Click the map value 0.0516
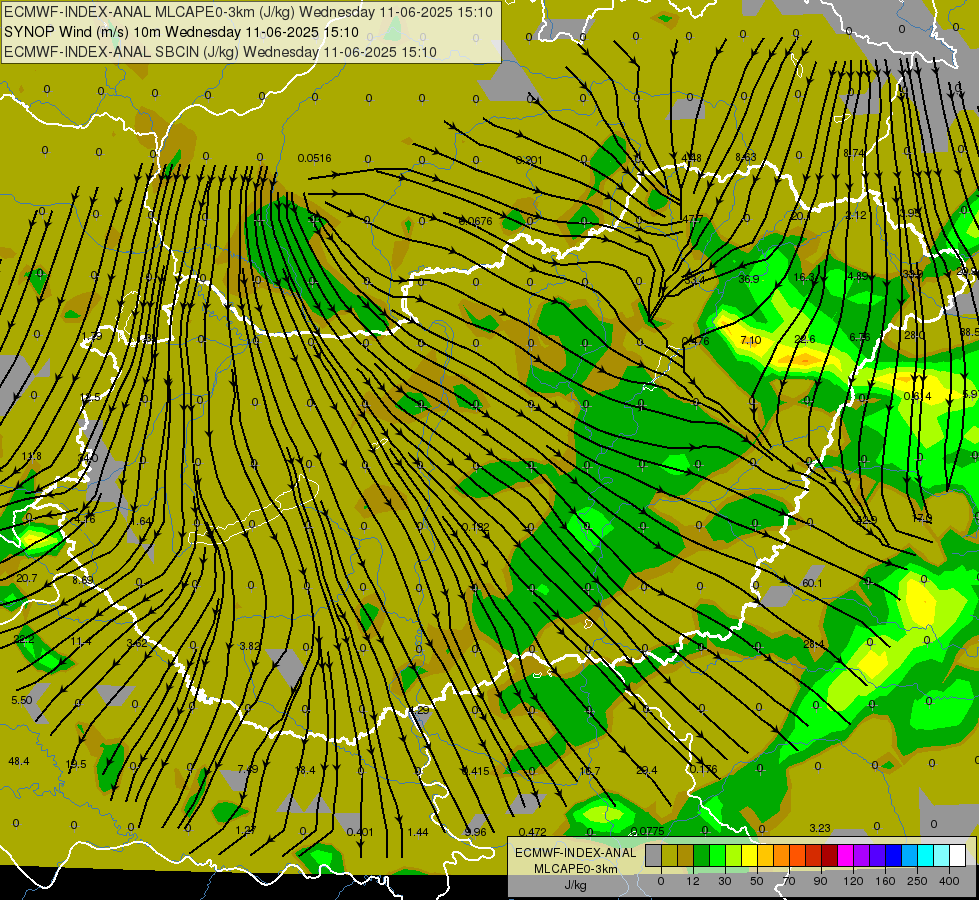The height and width of the screenshot is (900, 979). coord(315,159)
